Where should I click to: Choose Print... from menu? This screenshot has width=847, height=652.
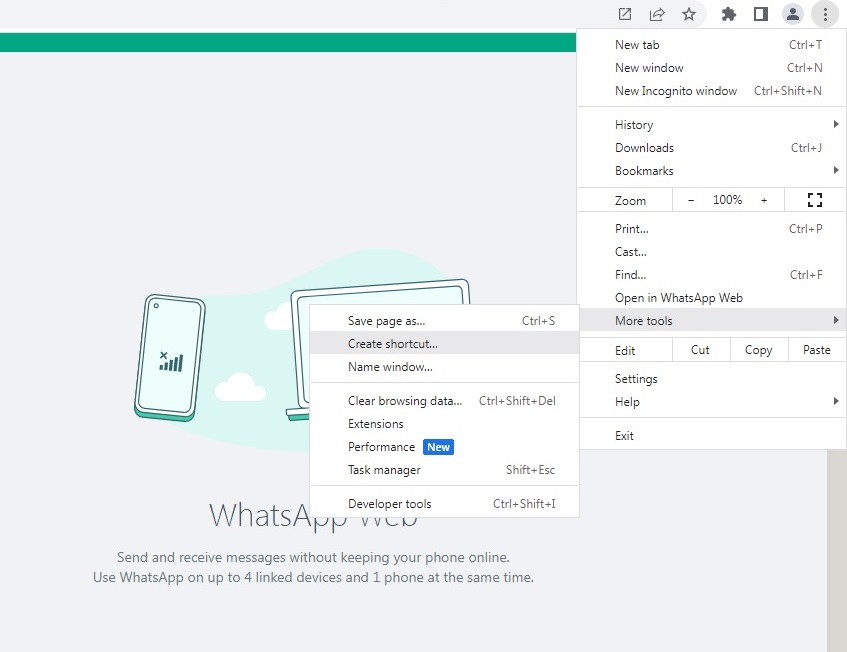712,228
